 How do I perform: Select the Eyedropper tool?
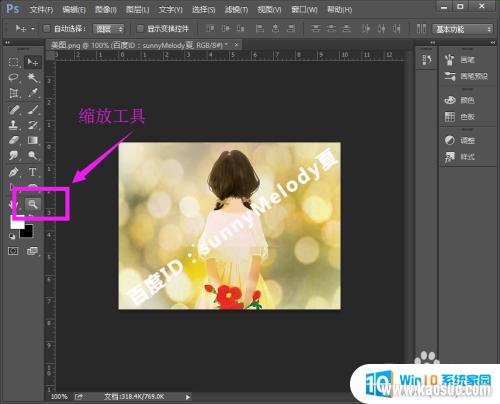click(33, 93)
